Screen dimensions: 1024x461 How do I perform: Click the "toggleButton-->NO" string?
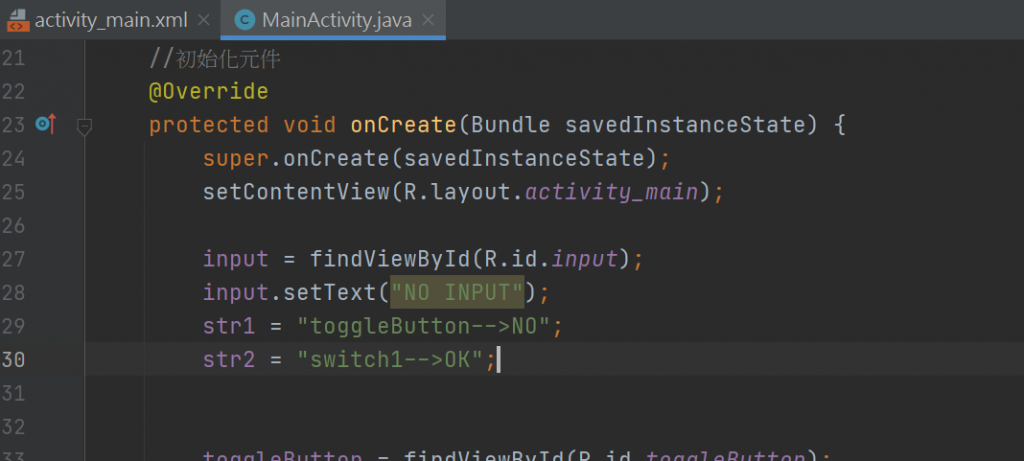coord(423,326)
